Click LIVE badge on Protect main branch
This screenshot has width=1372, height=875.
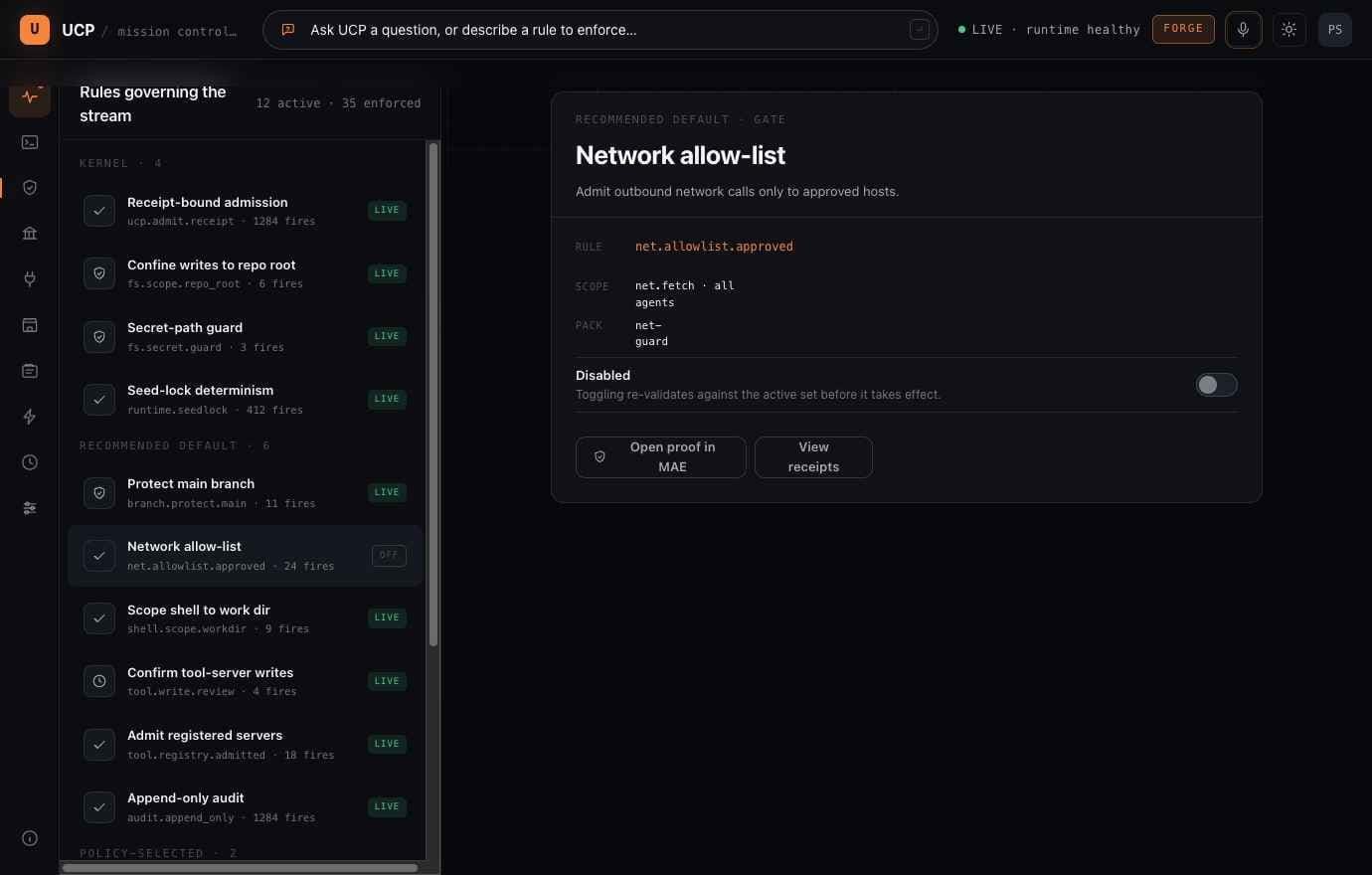coord(387,492)
